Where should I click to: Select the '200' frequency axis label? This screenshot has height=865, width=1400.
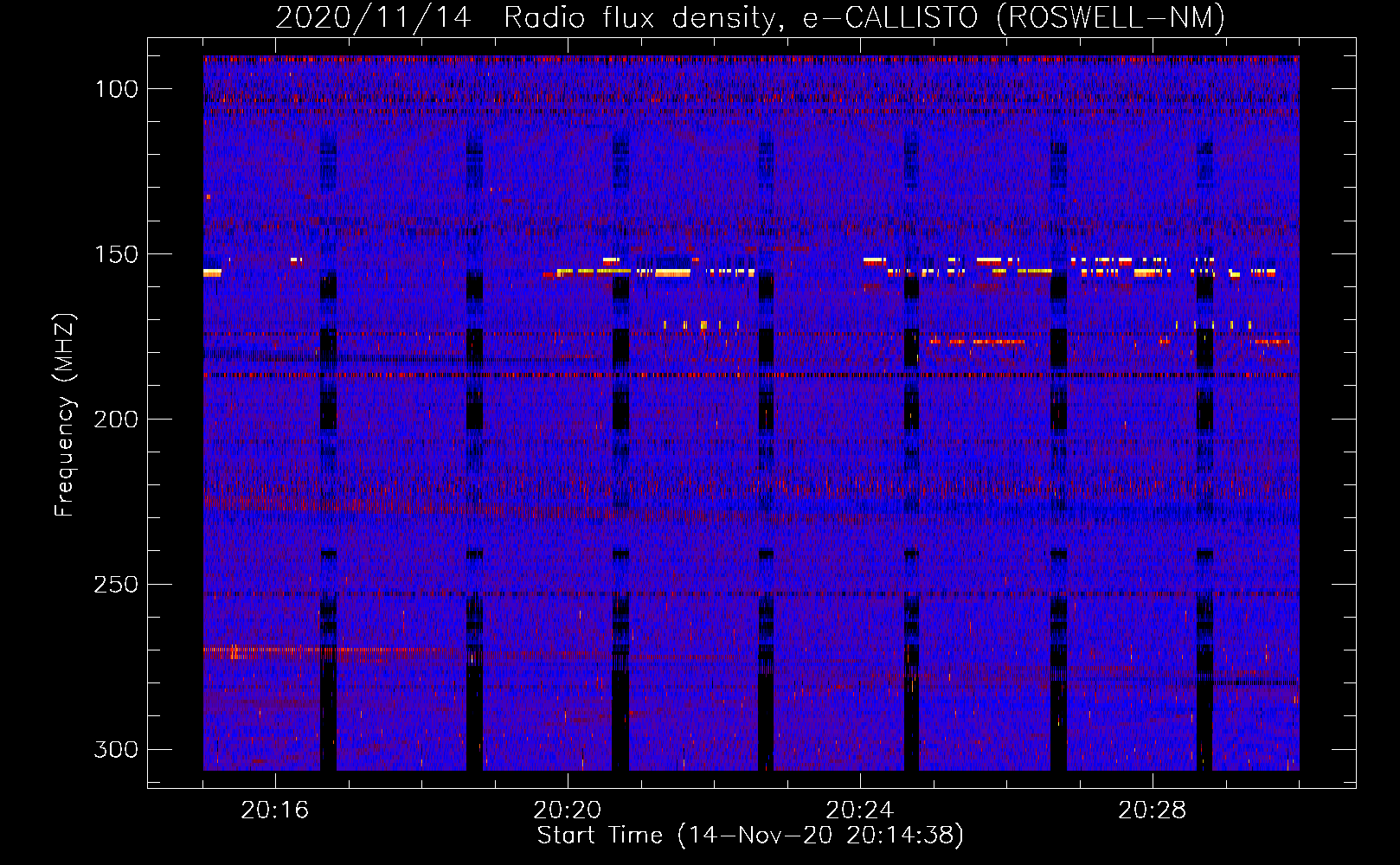[116, 420]
